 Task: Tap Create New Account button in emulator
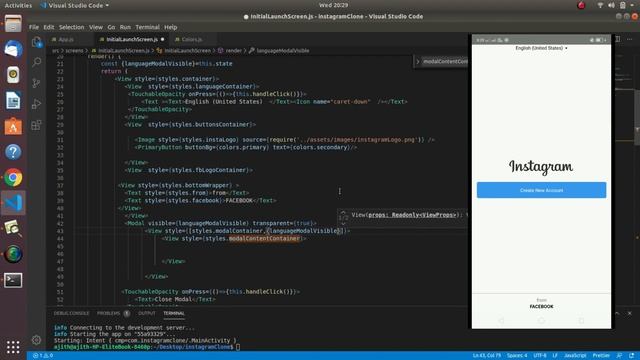[541, 190]
